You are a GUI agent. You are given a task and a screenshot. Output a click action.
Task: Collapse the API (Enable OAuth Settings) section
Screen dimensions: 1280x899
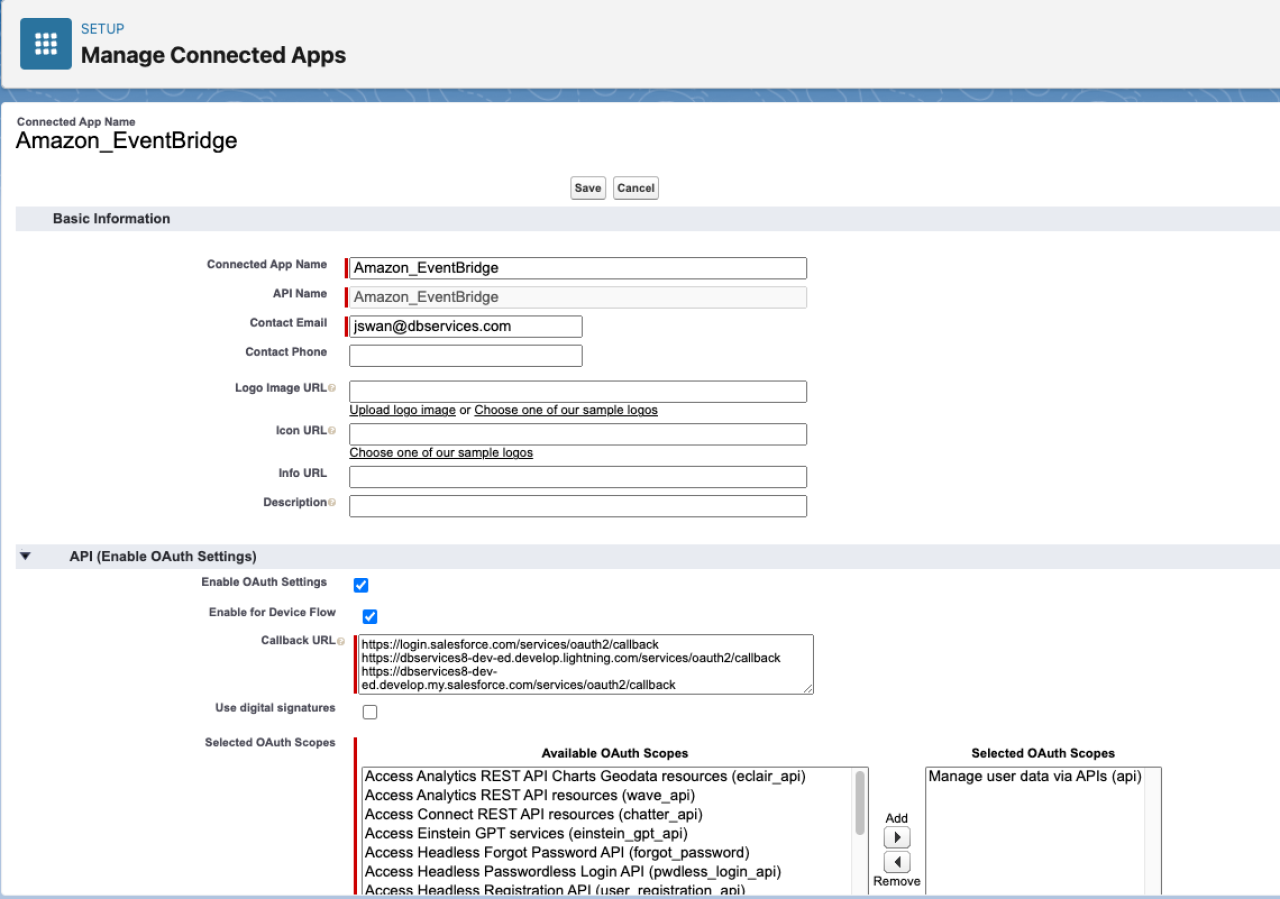[x=25, y=556]
